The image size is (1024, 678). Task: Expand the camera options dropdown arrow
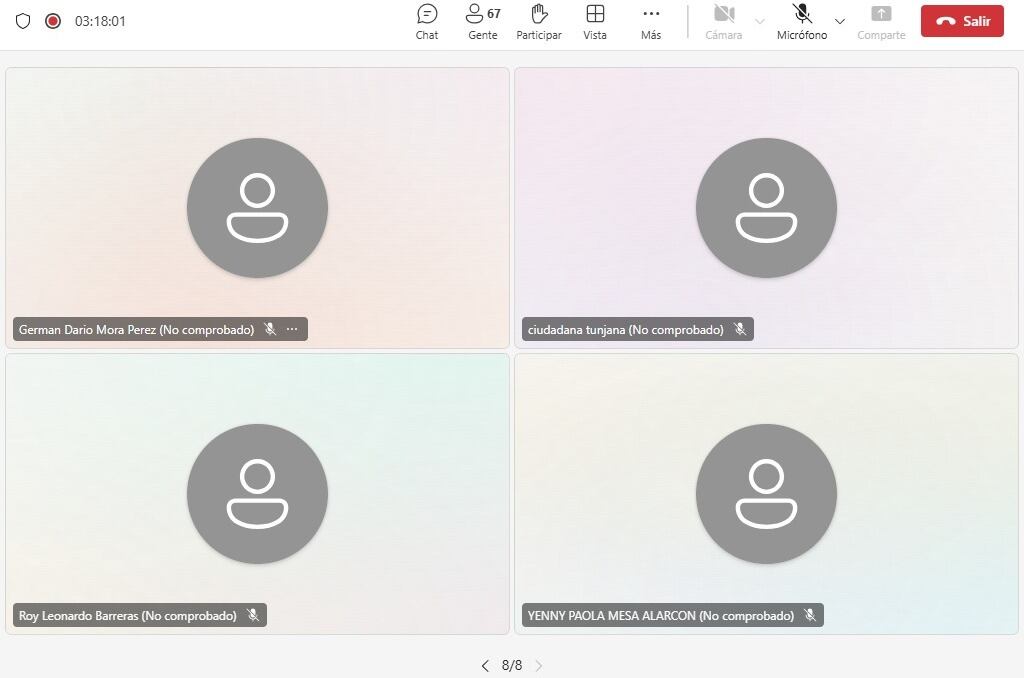tap(760, 21)
